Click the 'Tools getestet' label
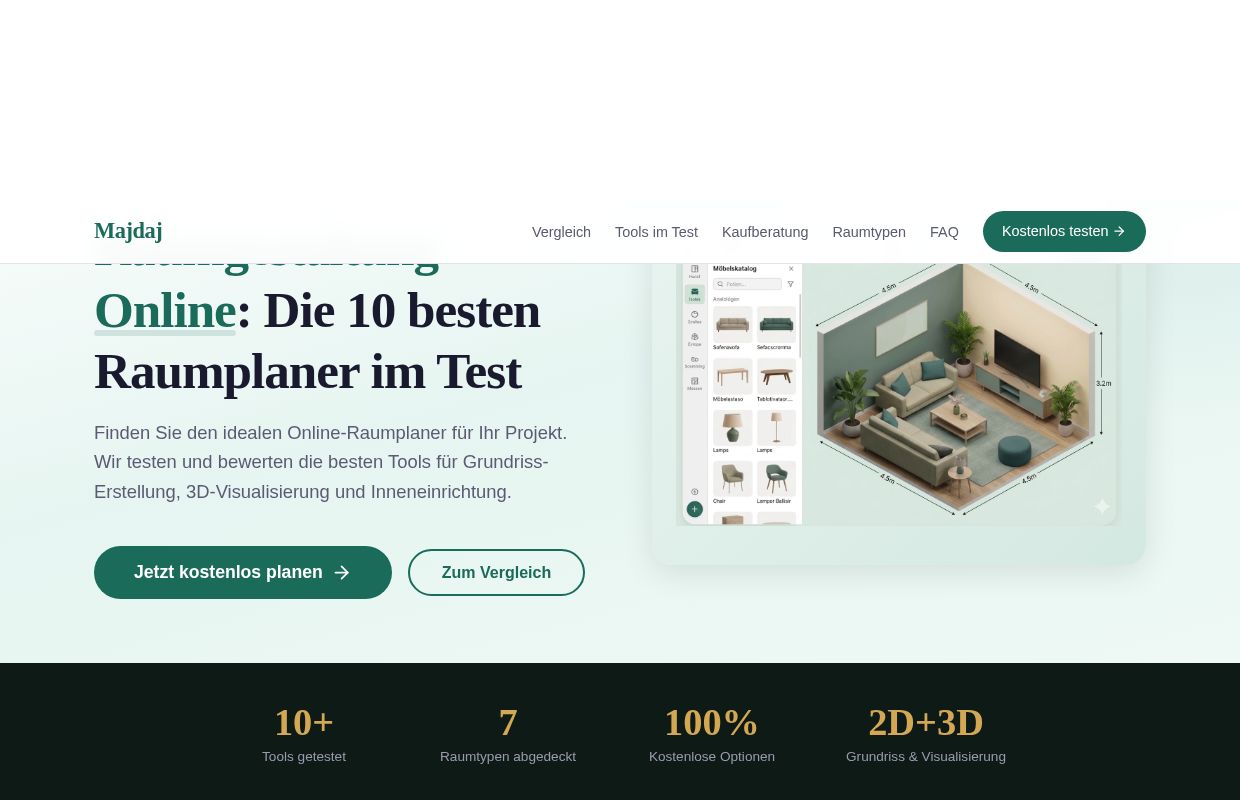1240x800 pixels. 304,757
